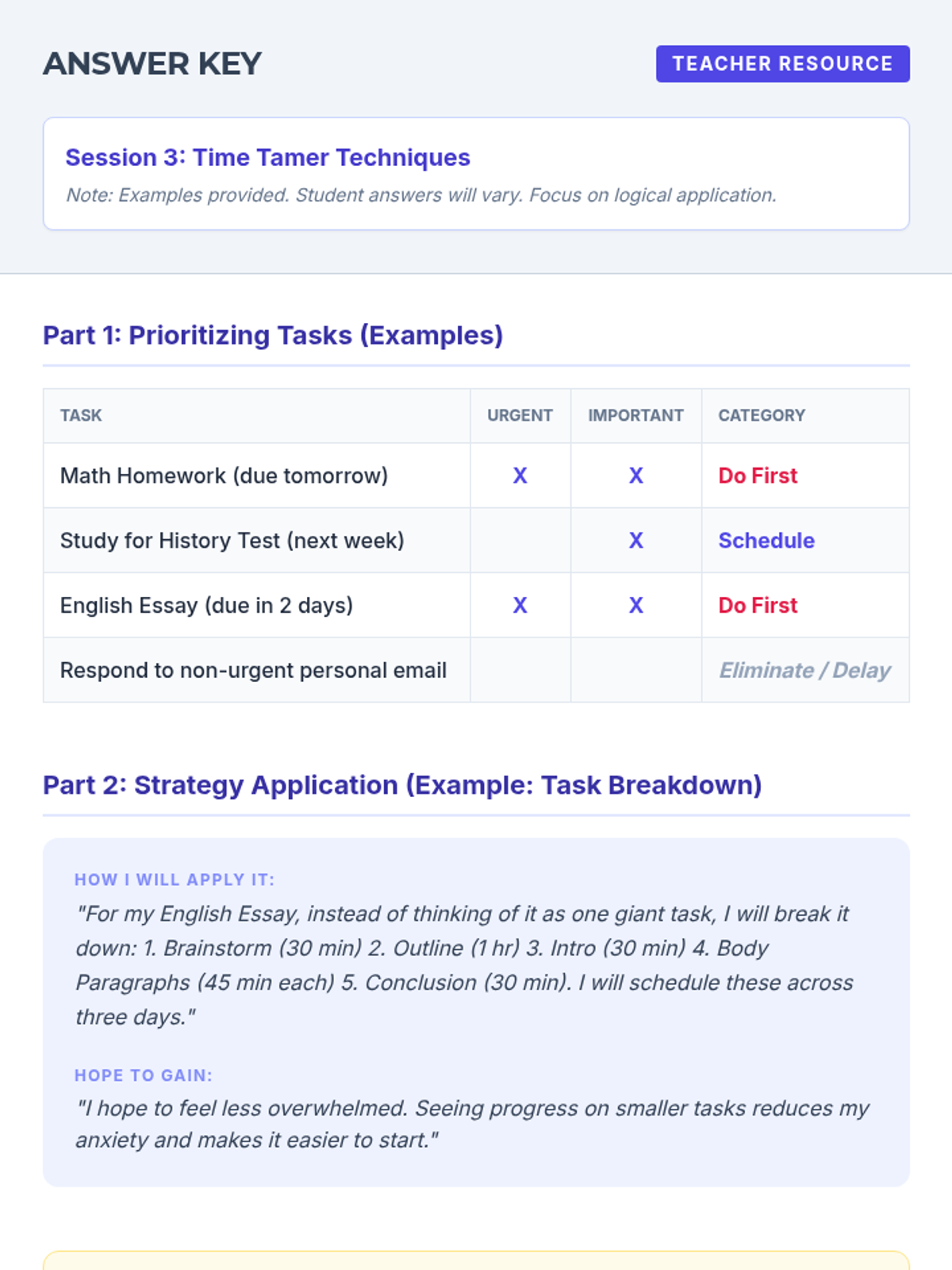The width and height of the screenshot is (952, 1270).
Task: Click the Eliminate / Delay category label
Action: pos(804,671)
